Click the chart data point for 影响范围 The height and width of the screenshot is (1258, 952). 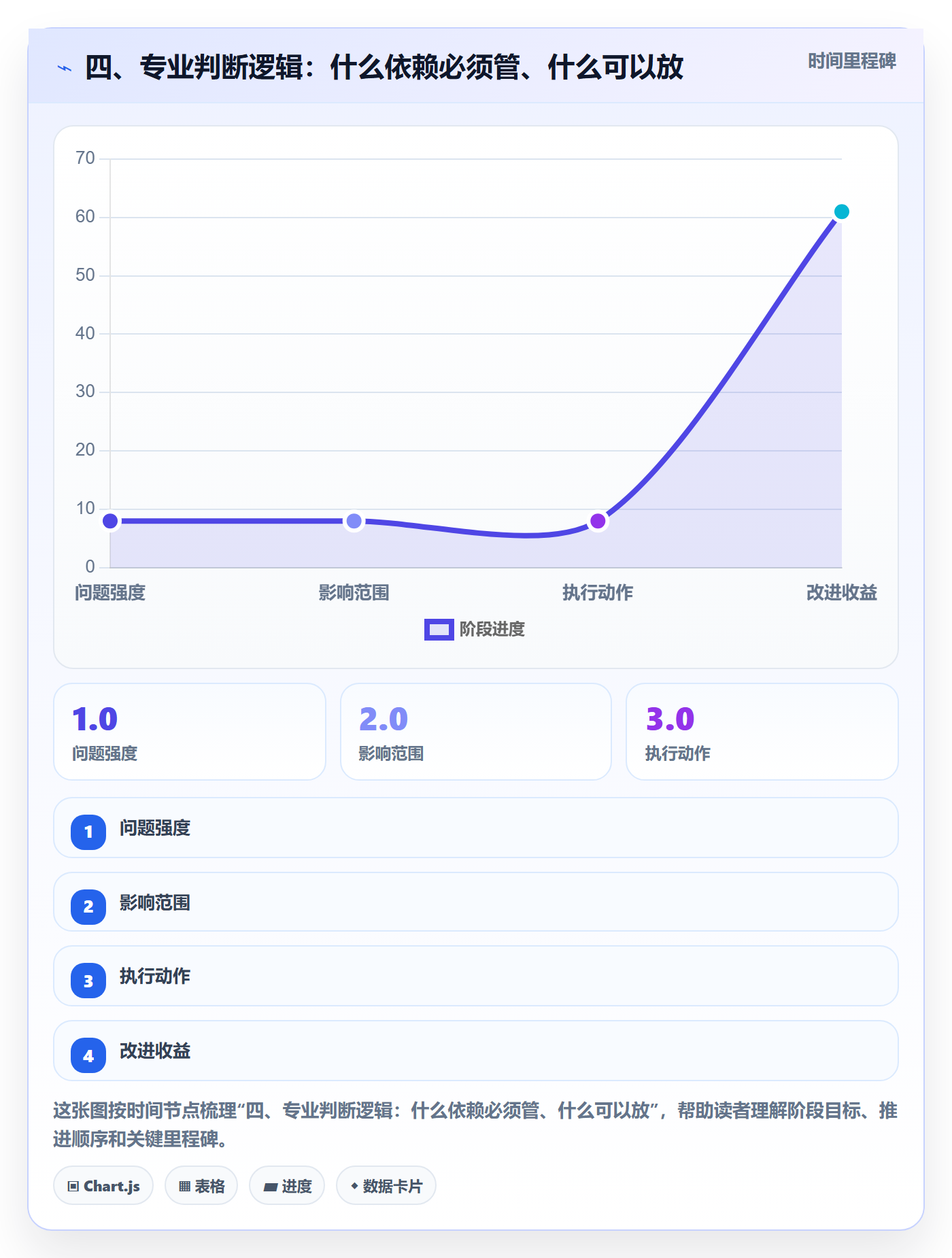(x=354, y=522)
